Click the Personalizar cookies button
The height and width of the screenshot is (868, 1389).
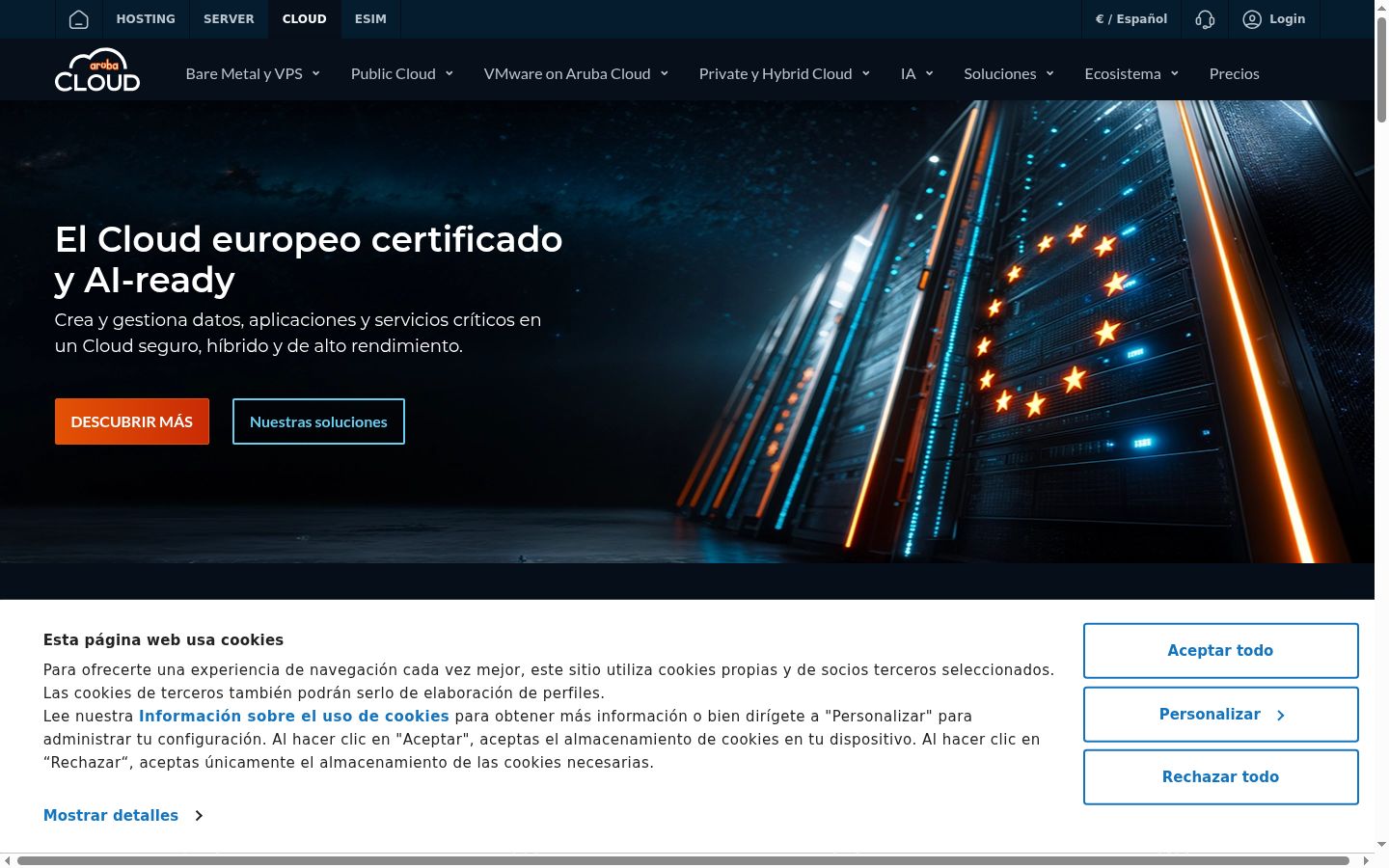click(x=1220, y=715)
